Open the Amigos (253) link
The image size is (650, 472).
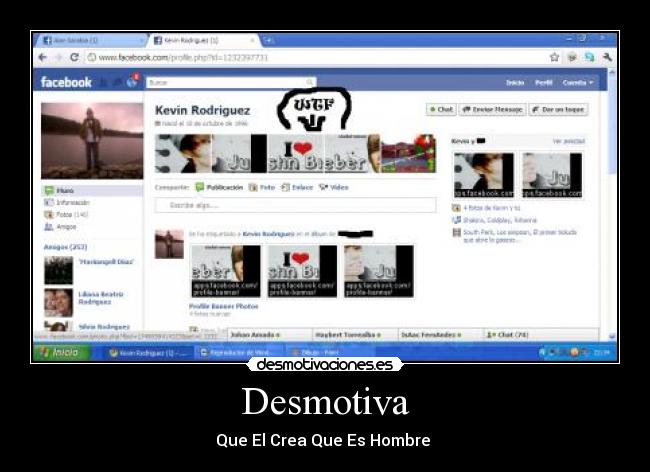(x=65, y=247)
